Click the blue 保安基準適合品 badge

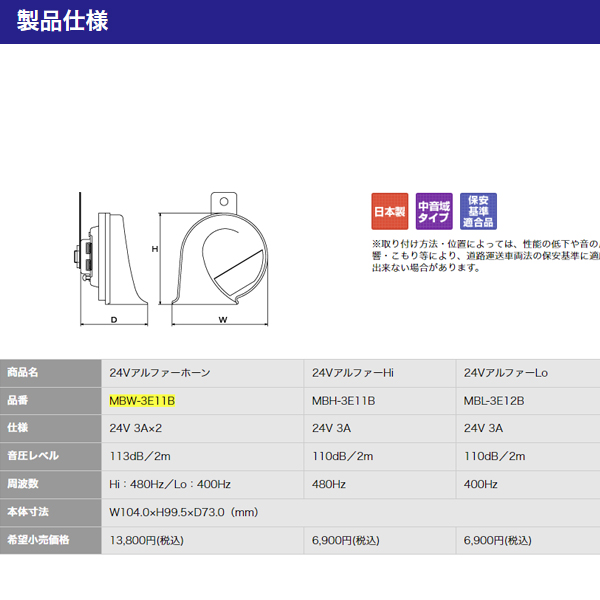tap(478, 212)
